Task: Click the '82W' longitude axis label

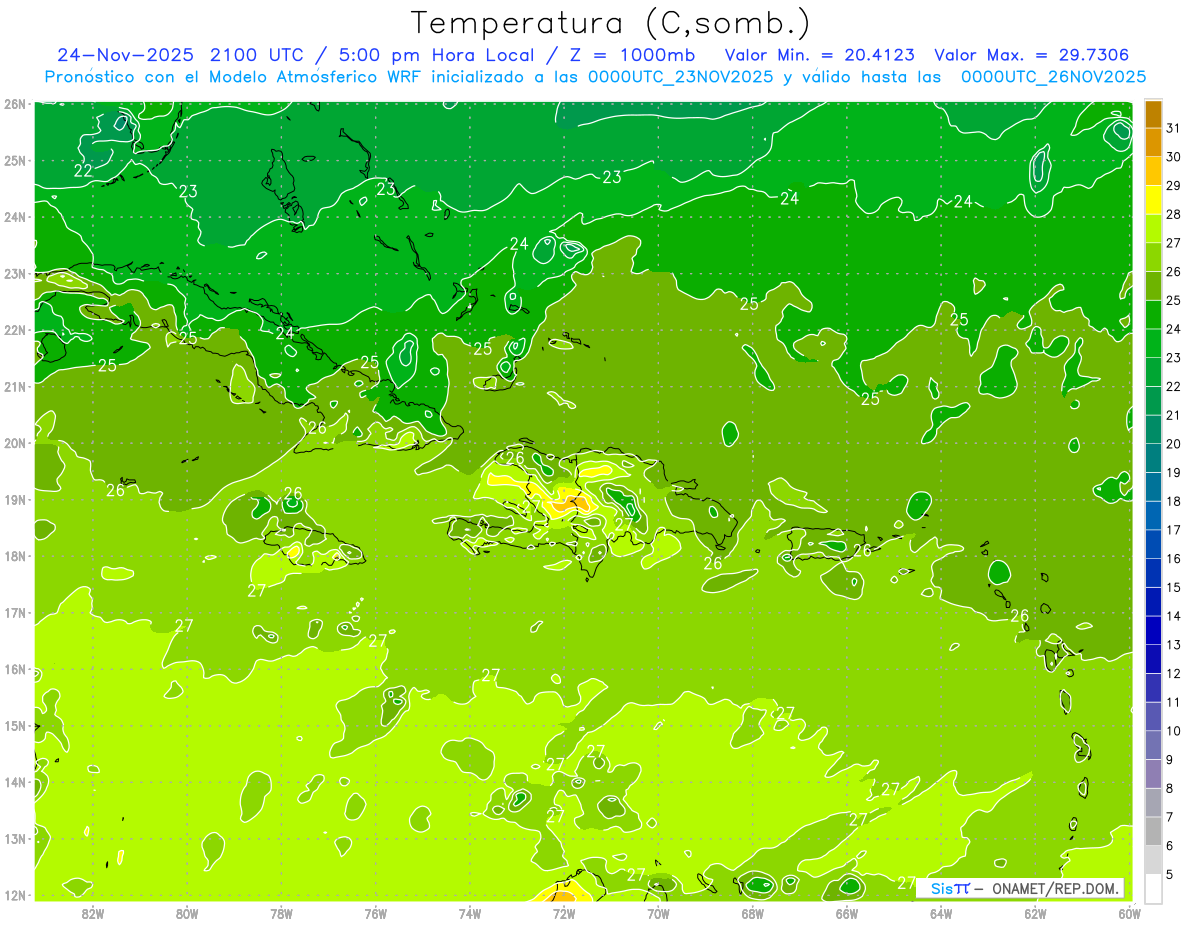Action: click(93, 913)
